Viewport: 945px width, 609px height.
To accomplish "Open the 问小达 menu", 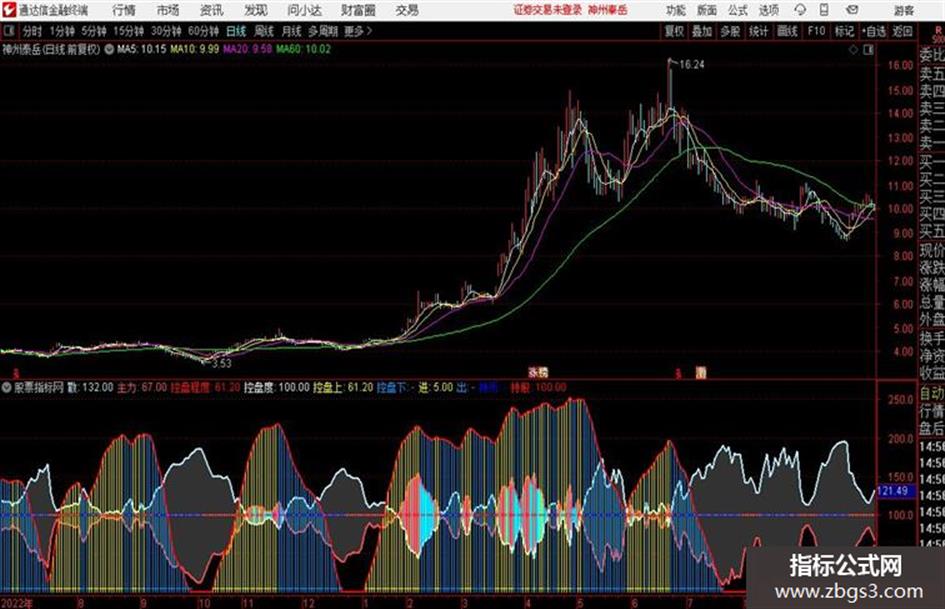I will pos(304,10).
